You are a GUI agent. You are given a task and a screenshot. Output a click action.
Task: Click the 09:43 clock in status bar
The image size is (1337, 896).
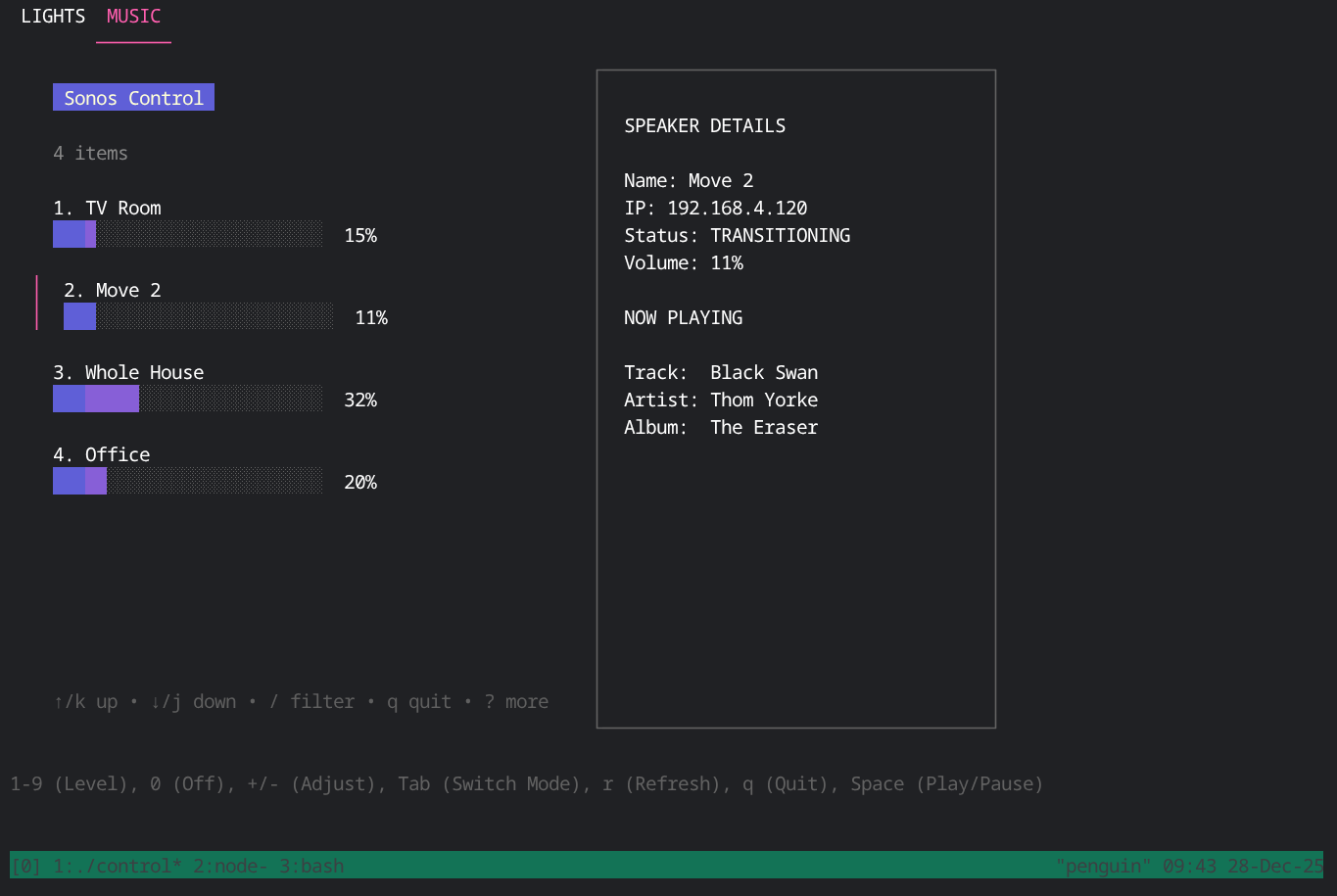pyautogui.click(x=1190, y=866)
